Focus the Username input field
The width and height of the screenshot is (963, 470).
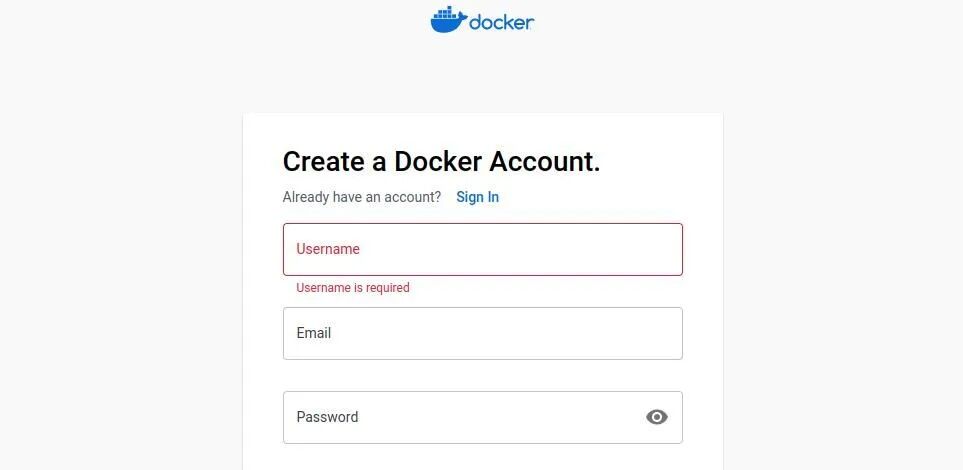(482, 249)
